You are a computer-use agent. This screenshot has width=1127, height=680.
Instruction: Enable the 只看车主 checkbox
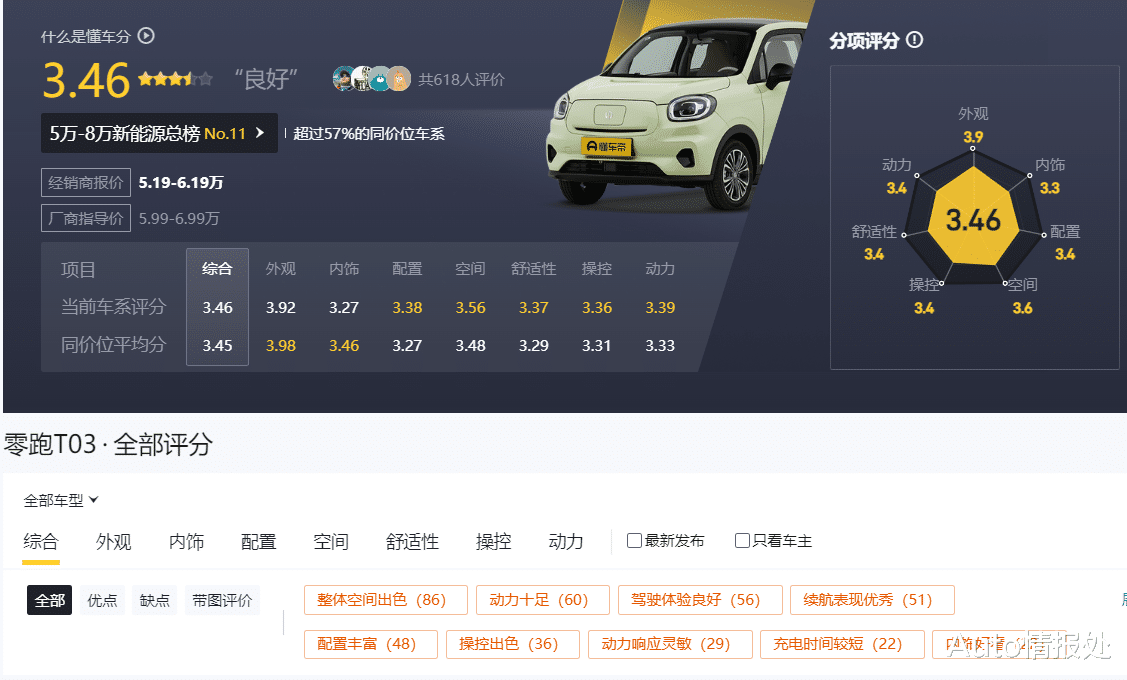point(742,541)
